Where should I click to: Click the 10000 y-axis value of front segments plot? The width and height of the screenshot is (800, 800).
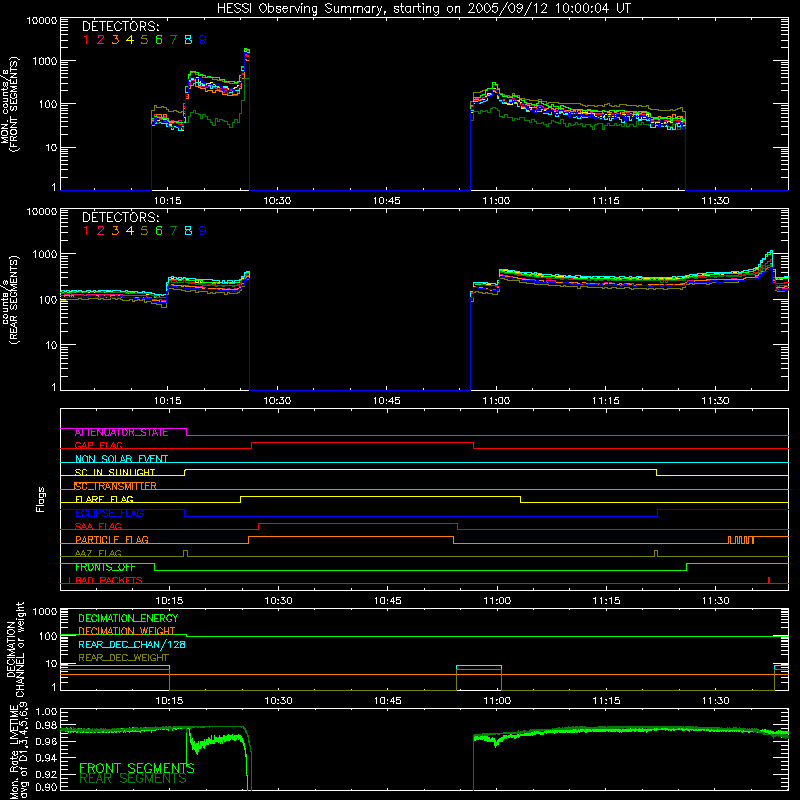tap(42, 20)
